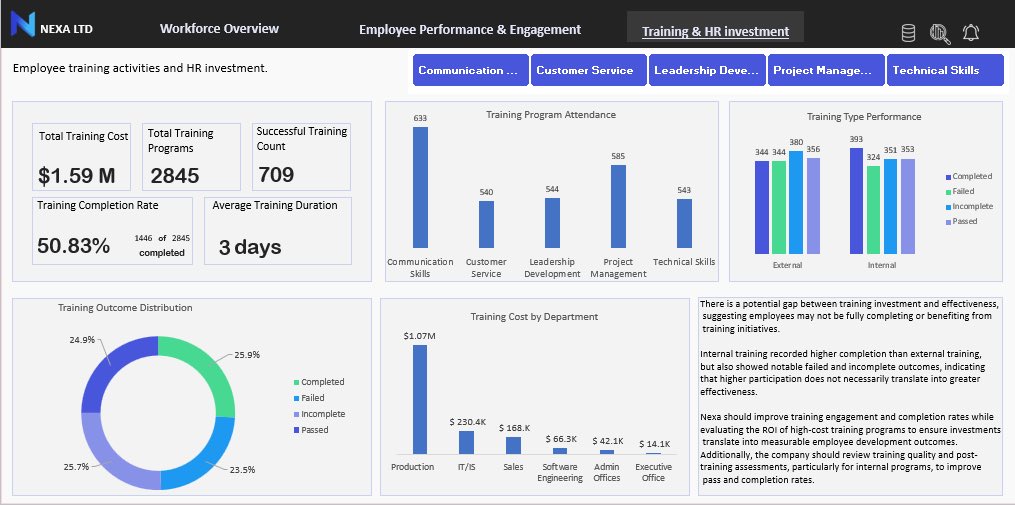Click the Internal axis label

pos(882,265)
